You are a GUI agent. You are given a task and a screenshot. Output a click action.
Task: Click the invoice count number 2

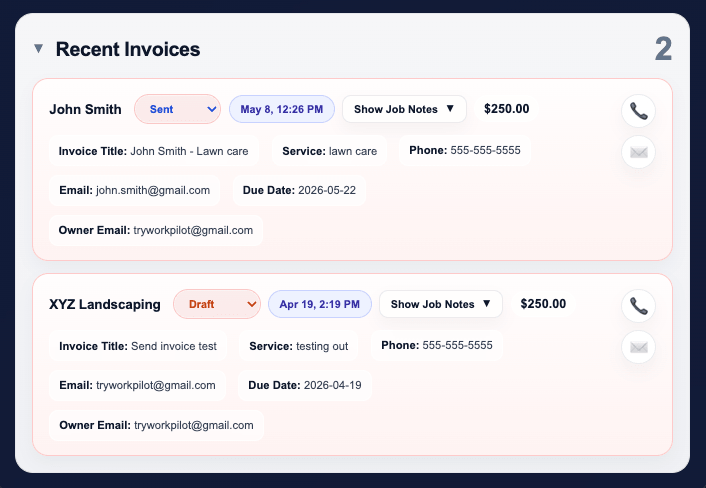click(x=663, y=49)
